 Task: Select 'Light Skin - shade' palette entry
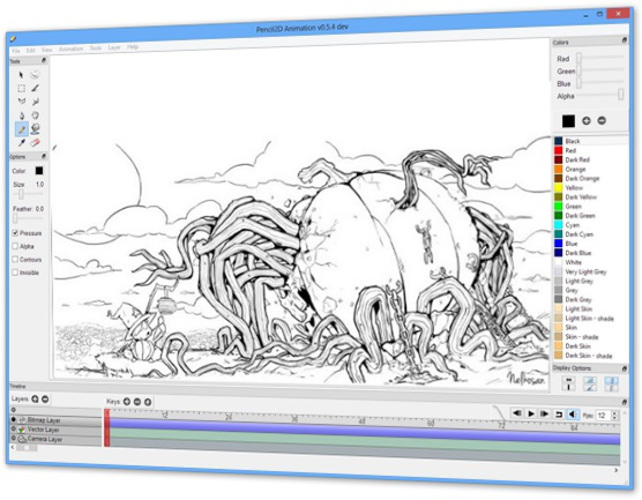point(589,318)
